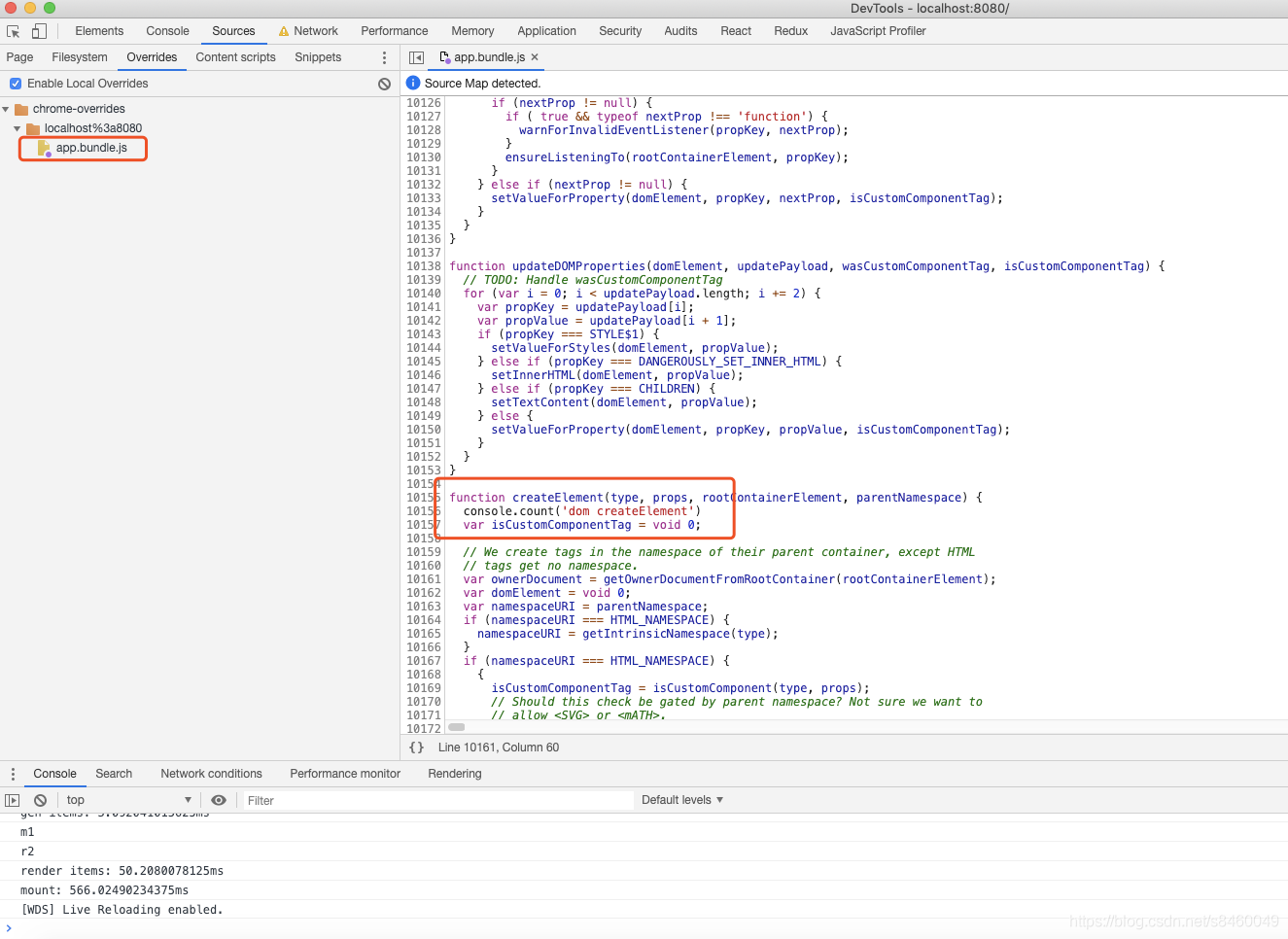
Task: Collapse the chrome-overrides tree node
Action: coord(6,109)
